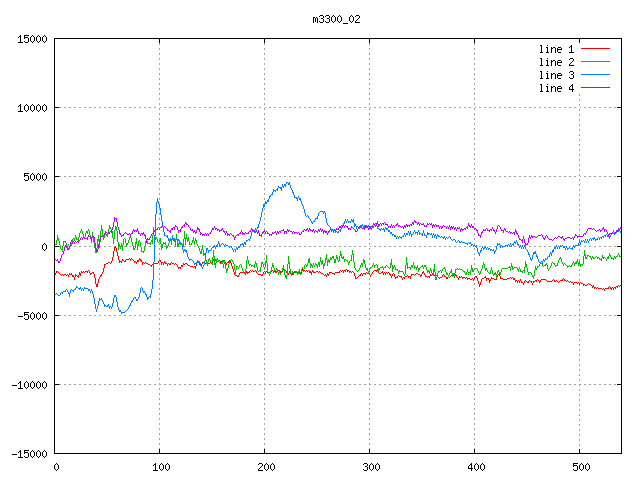Select the "line 2" legend label
The width and height of the screenshot is (640, 480).
[x=557, y=62]
